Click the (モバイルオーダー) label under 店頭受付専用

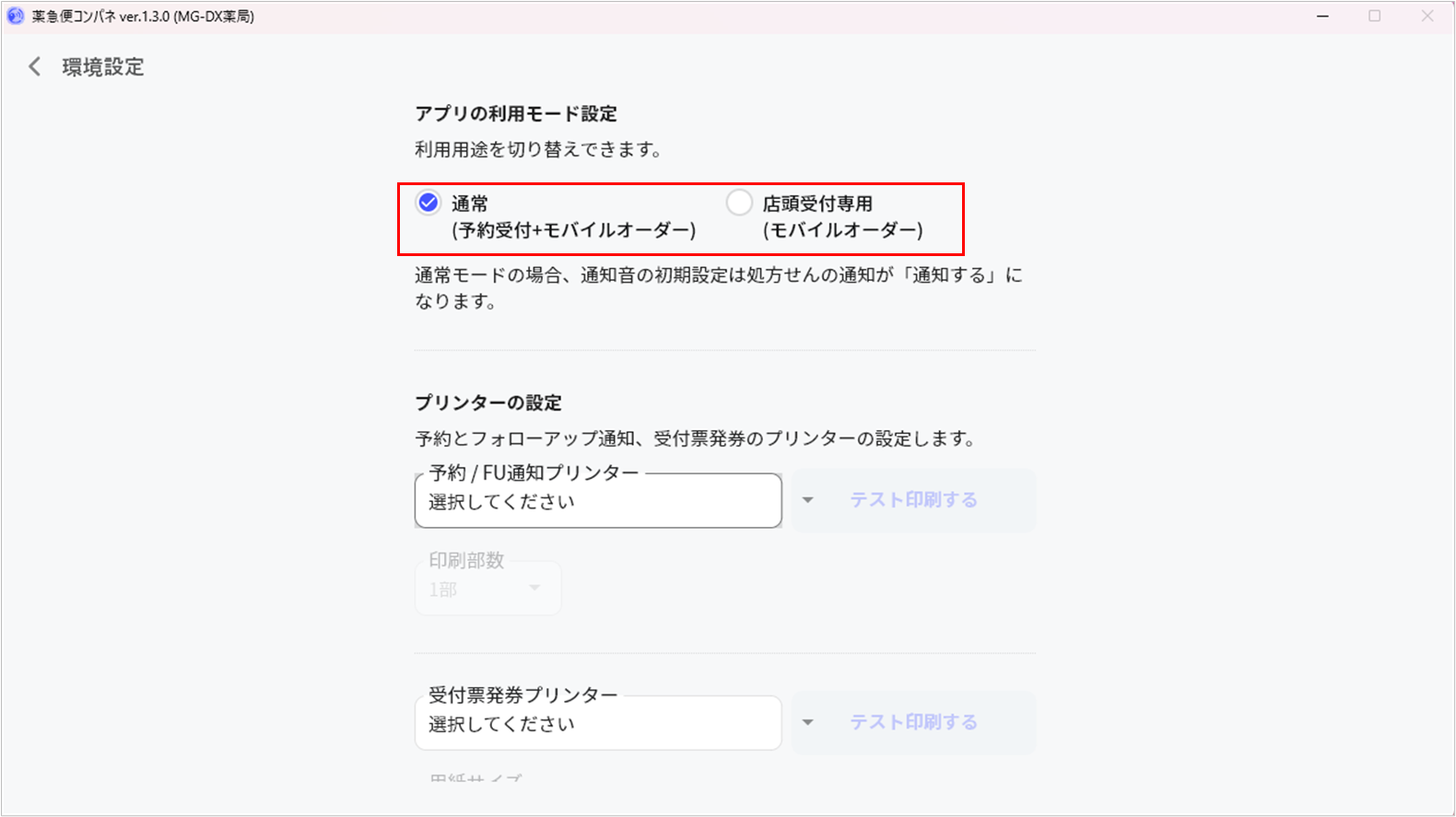coord(842,230)
